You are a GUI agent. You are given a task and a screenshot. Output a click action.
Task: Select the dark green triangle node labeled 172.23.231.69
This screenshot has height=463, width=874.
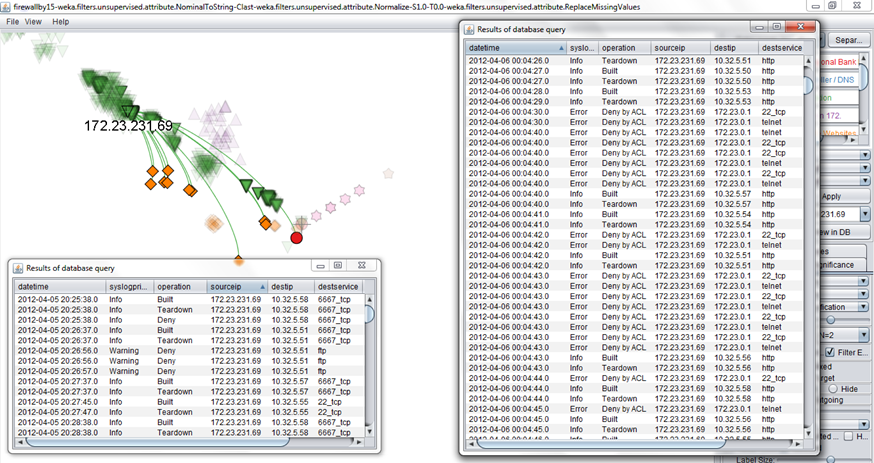(x=130, y=110)
